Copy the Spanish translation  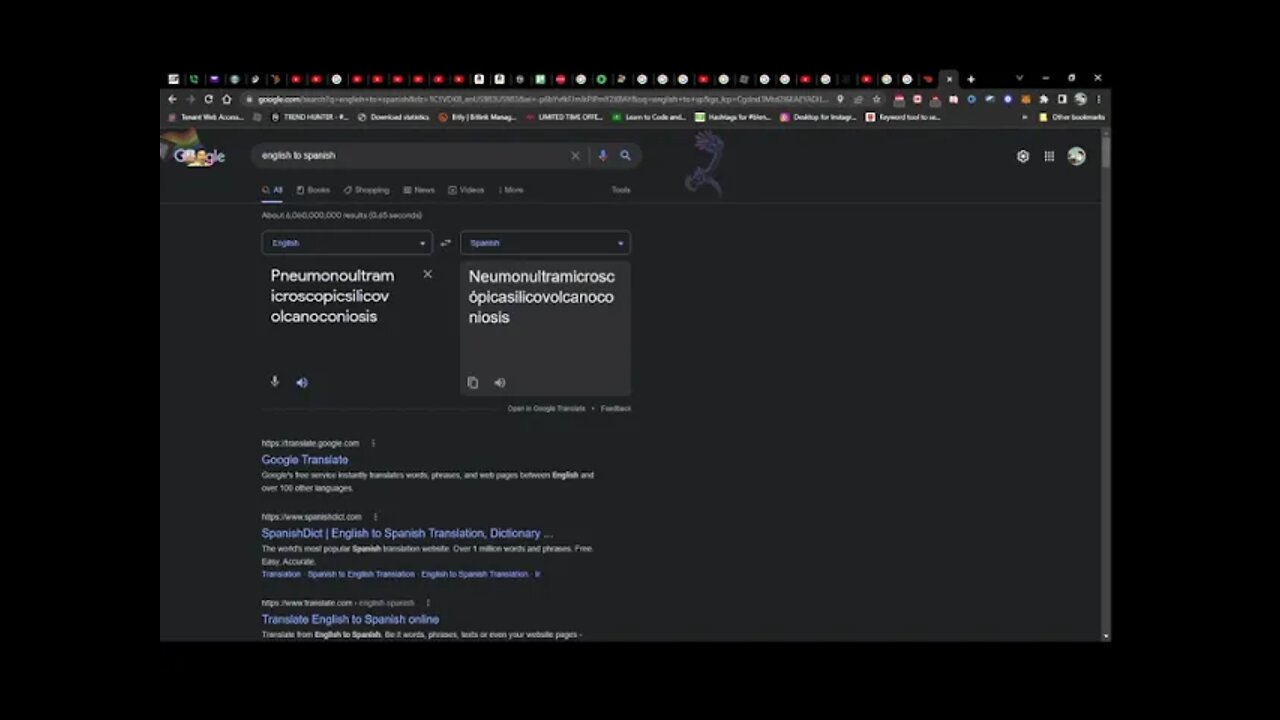pos(473,383)
